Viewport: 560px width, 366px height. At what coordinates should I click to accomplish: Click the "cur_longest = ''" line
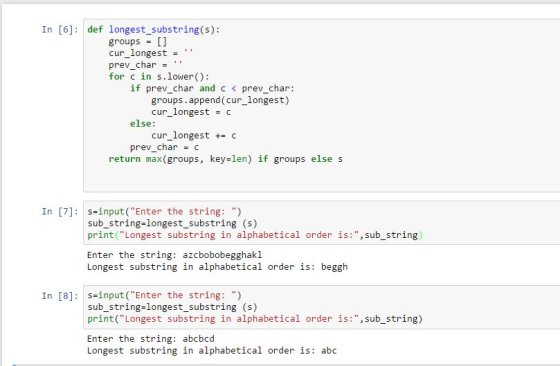pos(151,53)
